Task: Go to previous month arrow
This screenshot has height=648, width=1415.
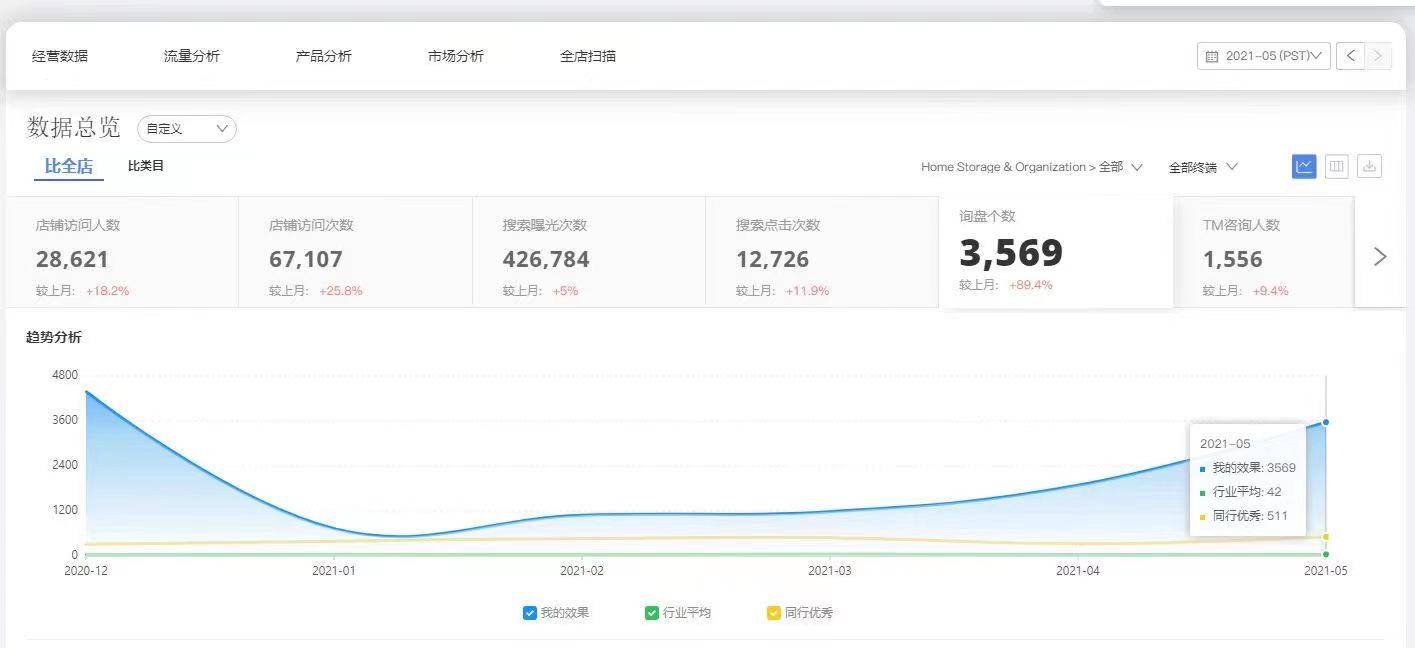Action: 1351,56
